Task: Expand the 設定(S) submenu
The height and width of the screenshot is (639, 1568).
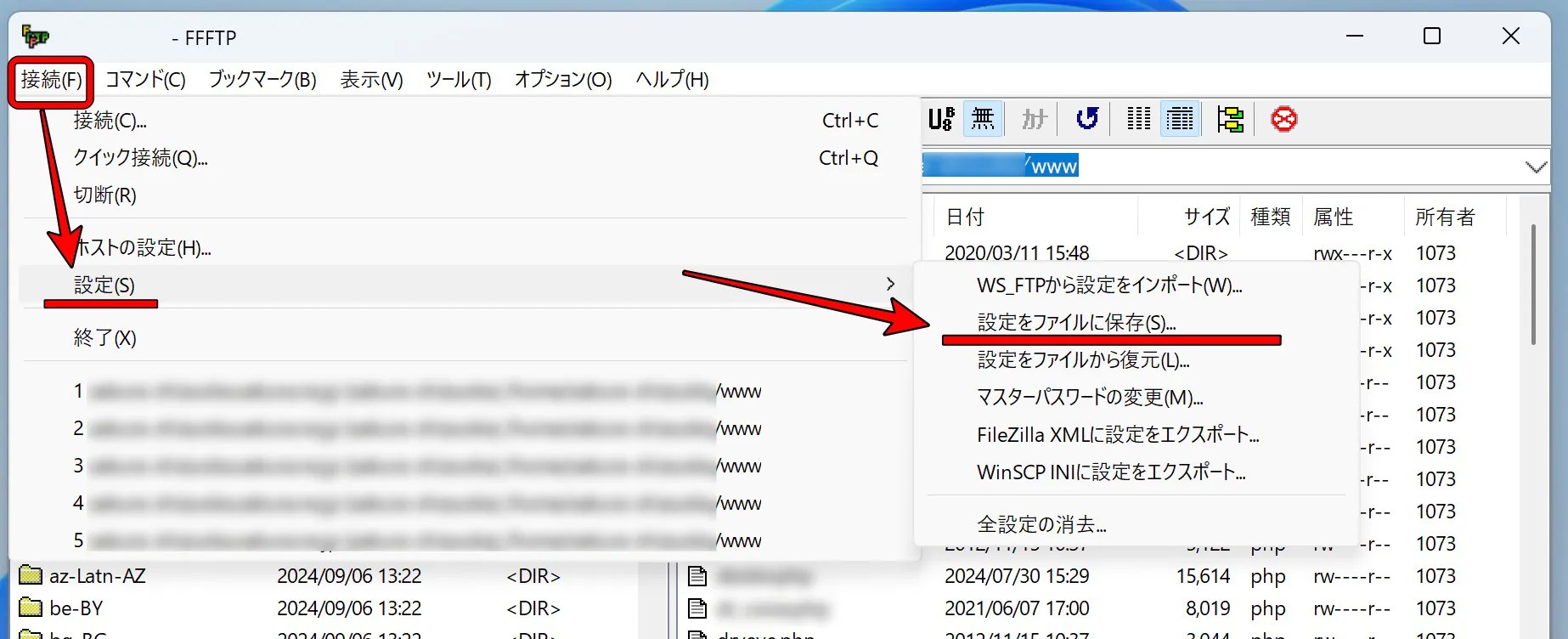Action: (x=466, y=285)
